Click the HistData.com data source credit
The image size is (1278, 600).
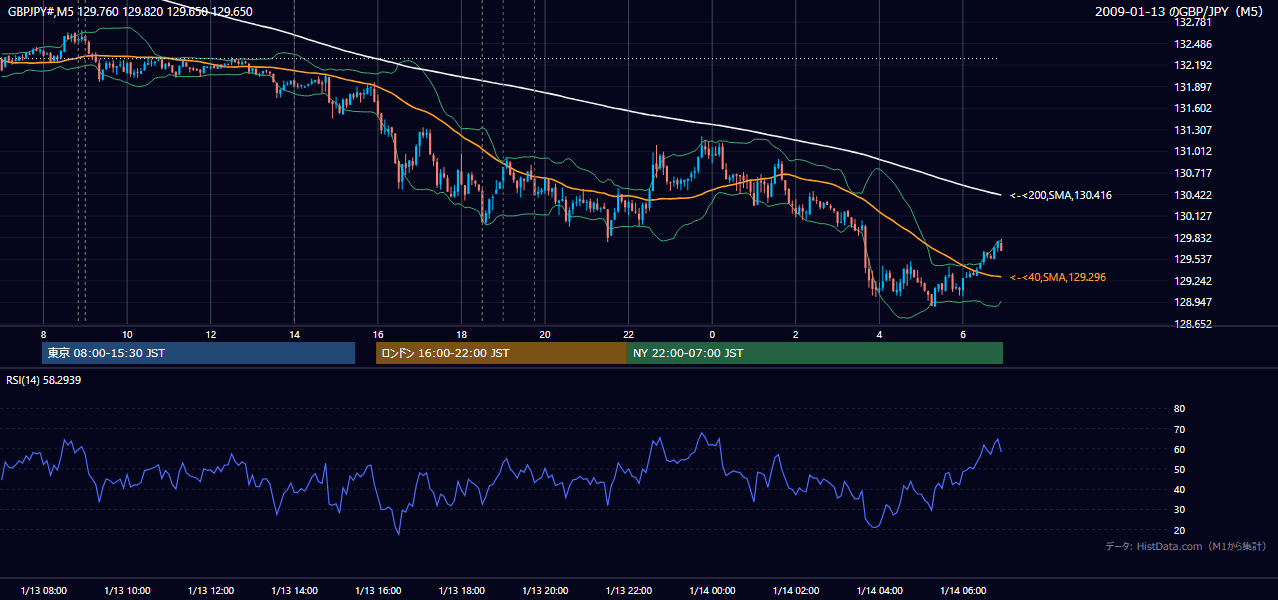pyautogui.click(x=1186, y=546)
